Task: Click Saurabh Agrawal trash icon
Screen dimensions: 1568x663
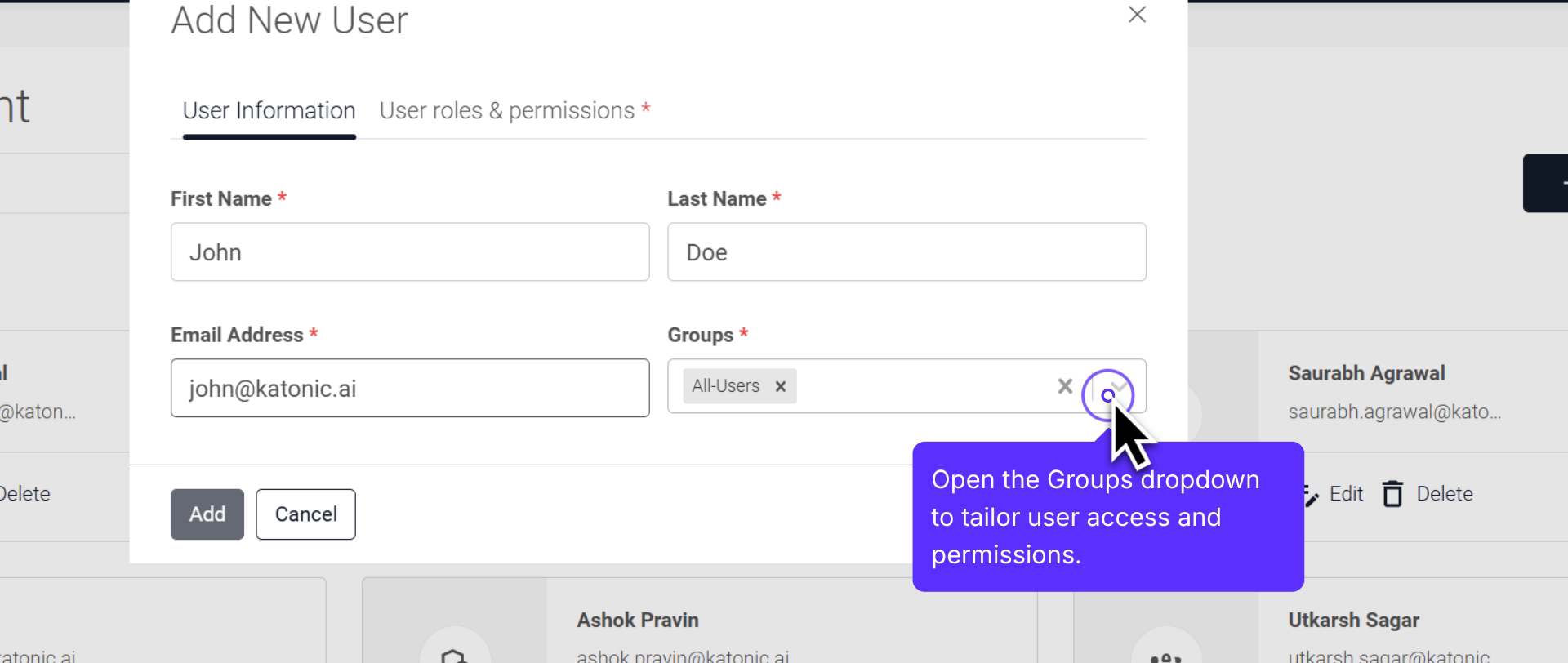Action: click(1393, 494)
